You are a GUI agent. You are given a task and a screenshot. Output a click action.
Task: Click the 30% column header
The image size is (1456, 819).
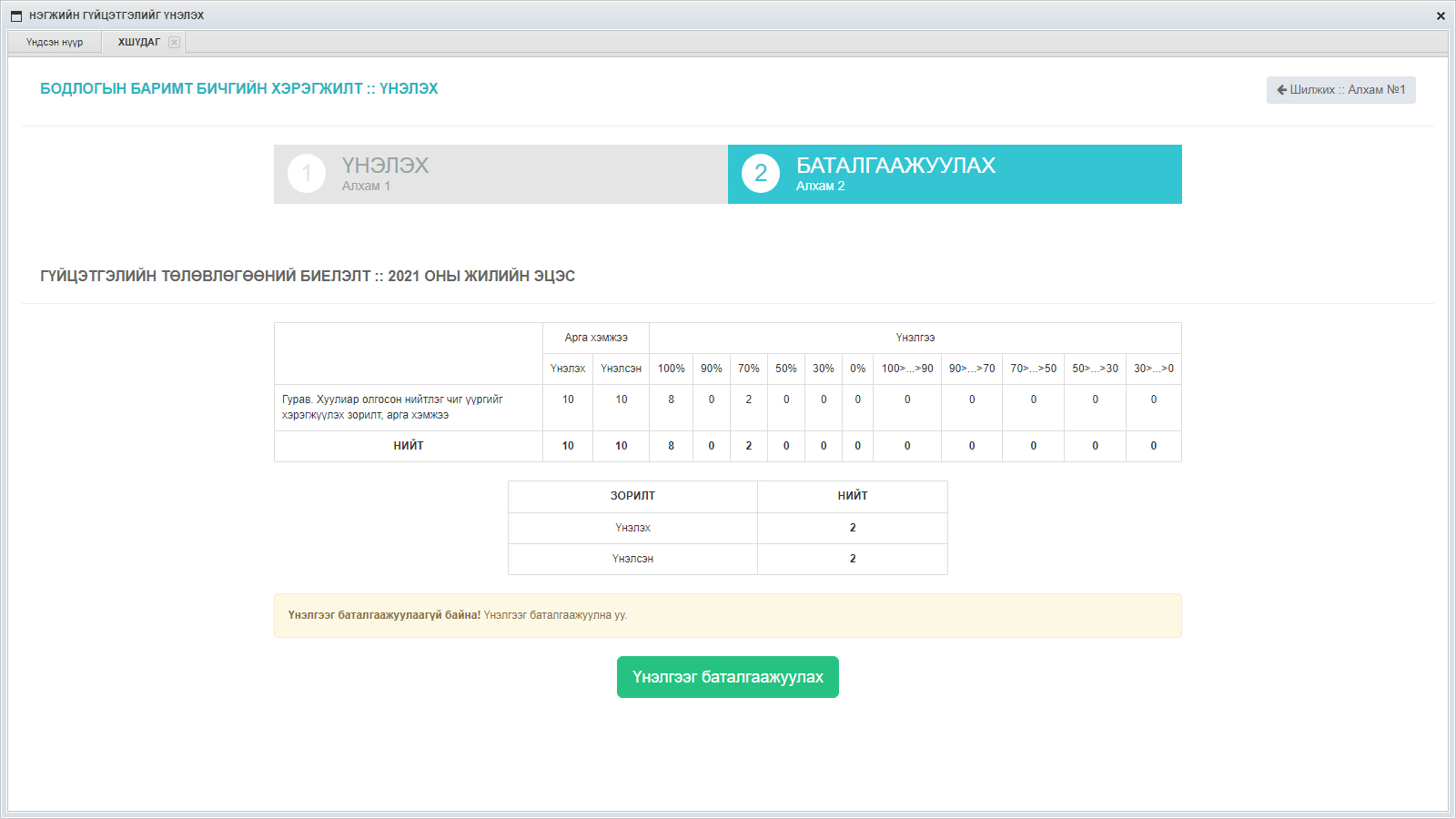click(824, 369)
